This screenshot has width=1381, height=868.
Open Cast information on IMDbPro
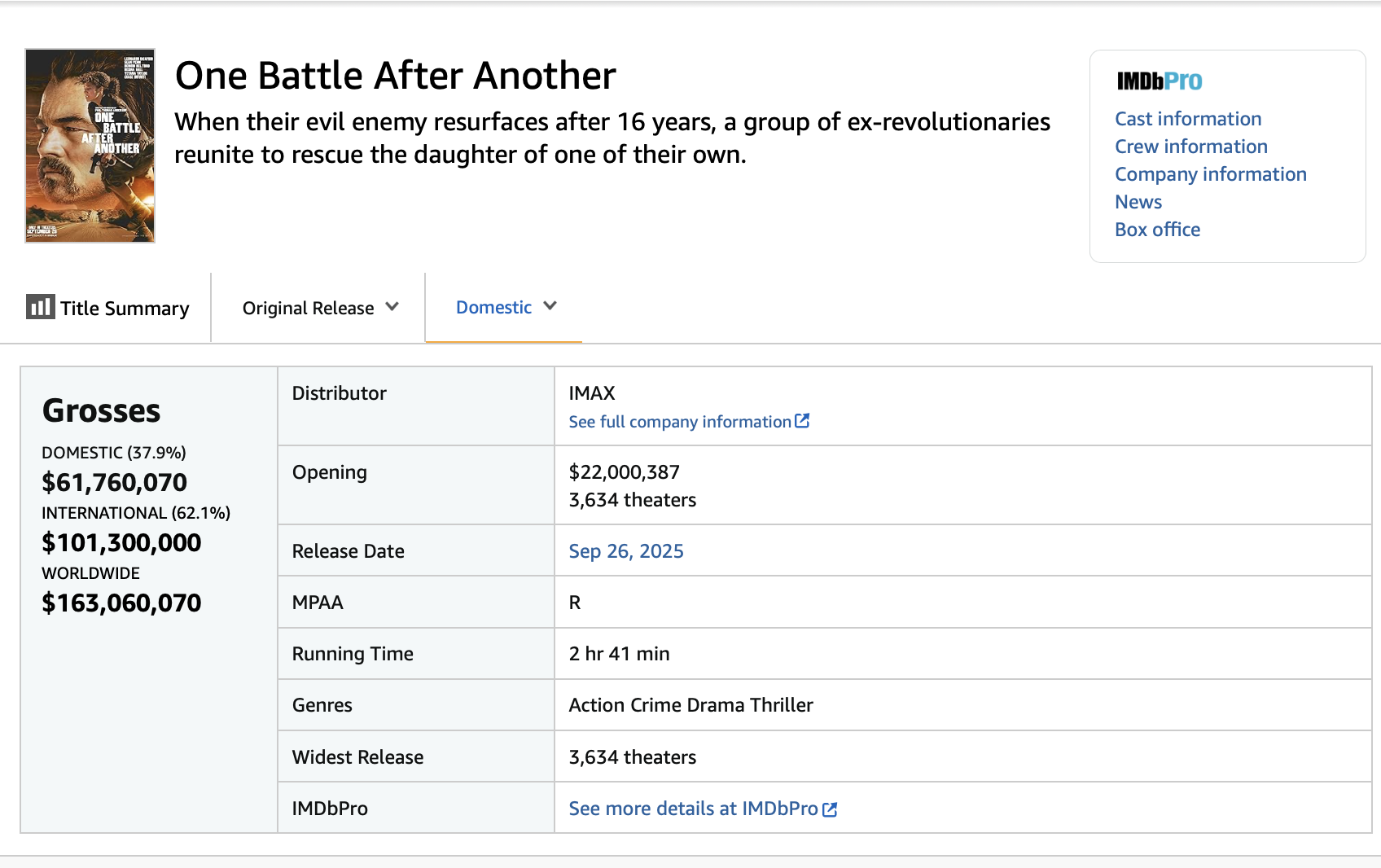pyautogui.click(x=1187, y=119)
